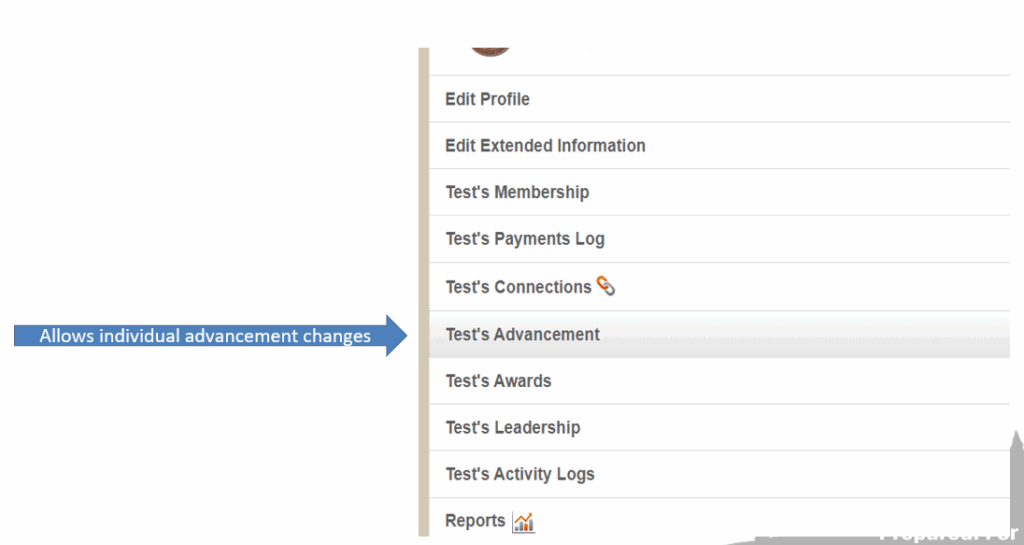Go to Test's Awards
Viewport: 1024px width, 545px height.
point(498,381)
